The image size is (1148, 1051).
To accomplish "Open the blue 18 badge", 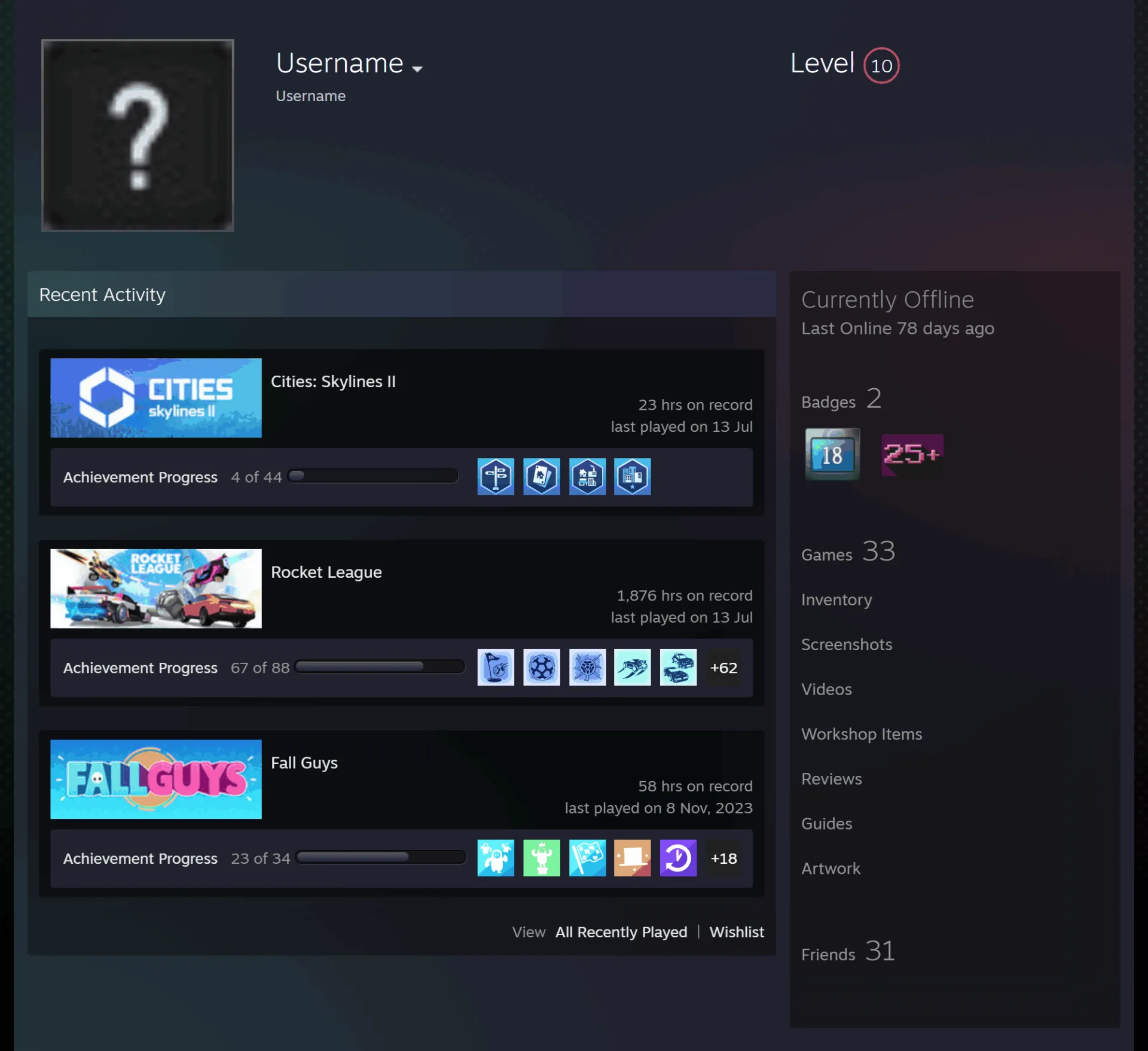I will [832, 454].
